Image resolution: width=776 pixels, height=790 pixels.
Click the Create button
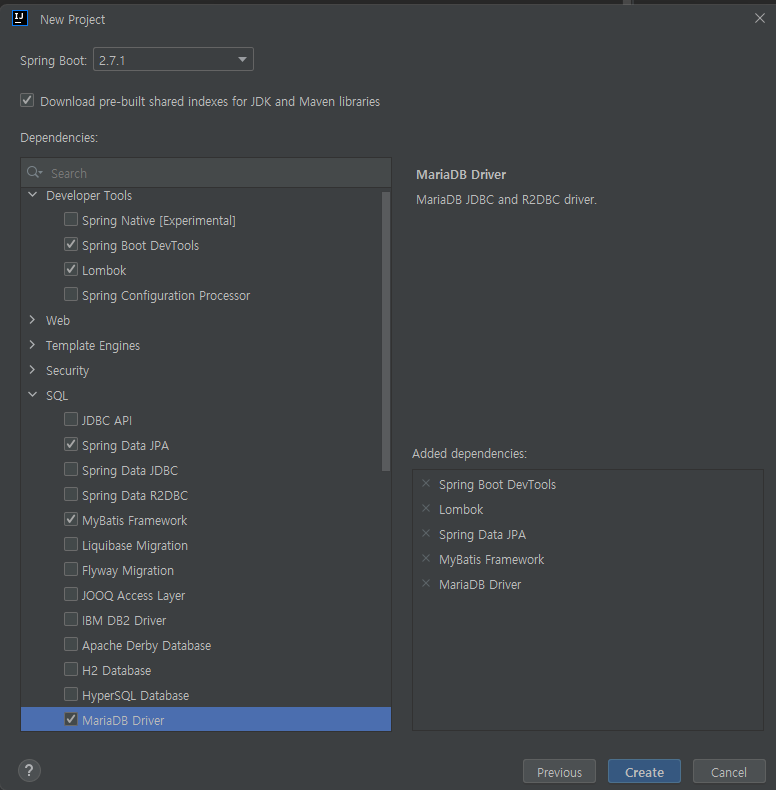644,772
